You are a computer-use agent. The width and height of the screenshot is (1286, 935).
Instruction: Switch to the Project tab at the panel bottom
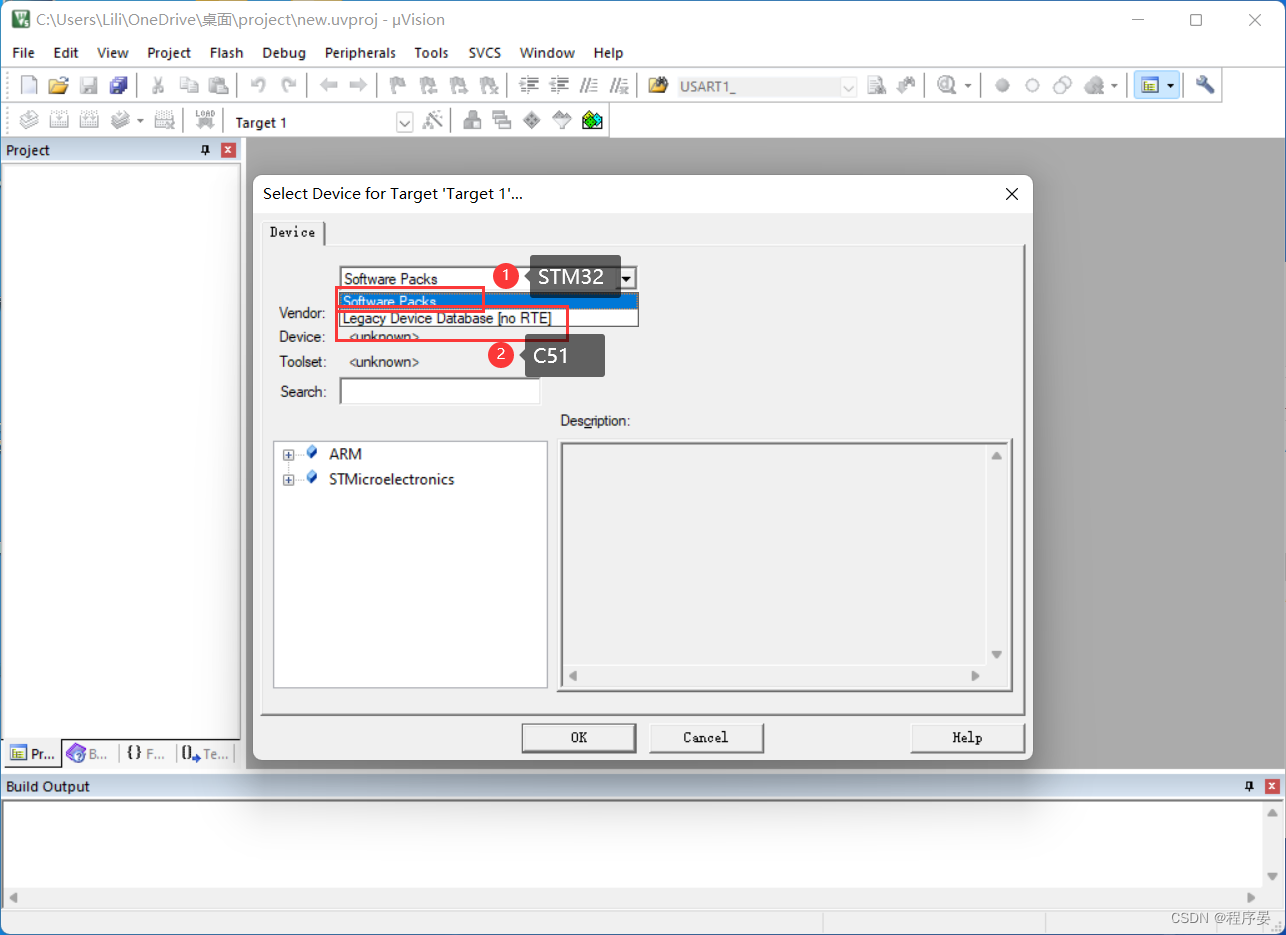pos(32,753)
